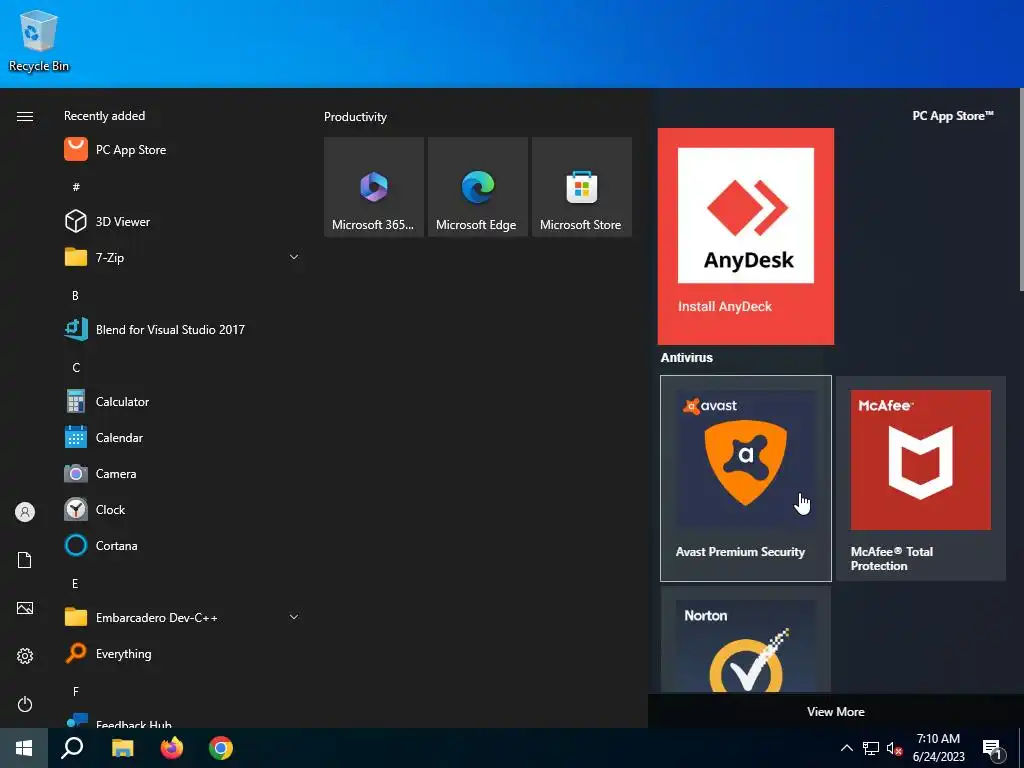Click the Recently added heading

click(104, 116)
